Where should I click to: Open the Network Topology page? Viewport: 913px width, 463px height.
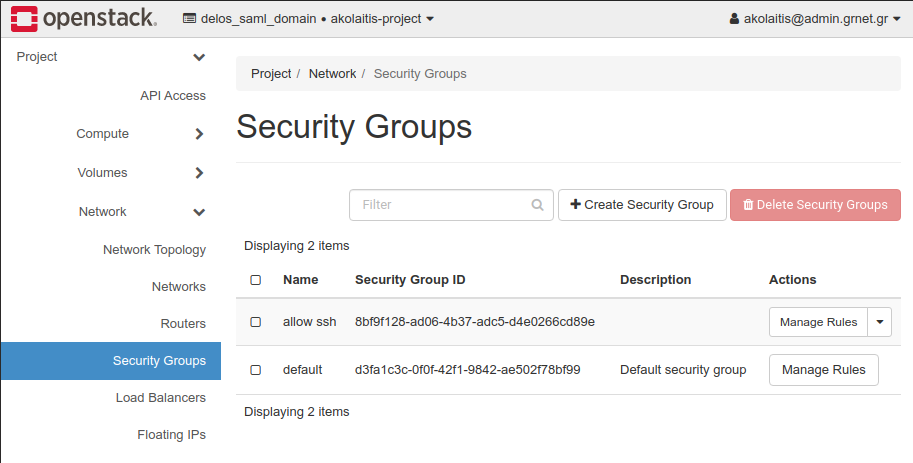tap(154, 250)
